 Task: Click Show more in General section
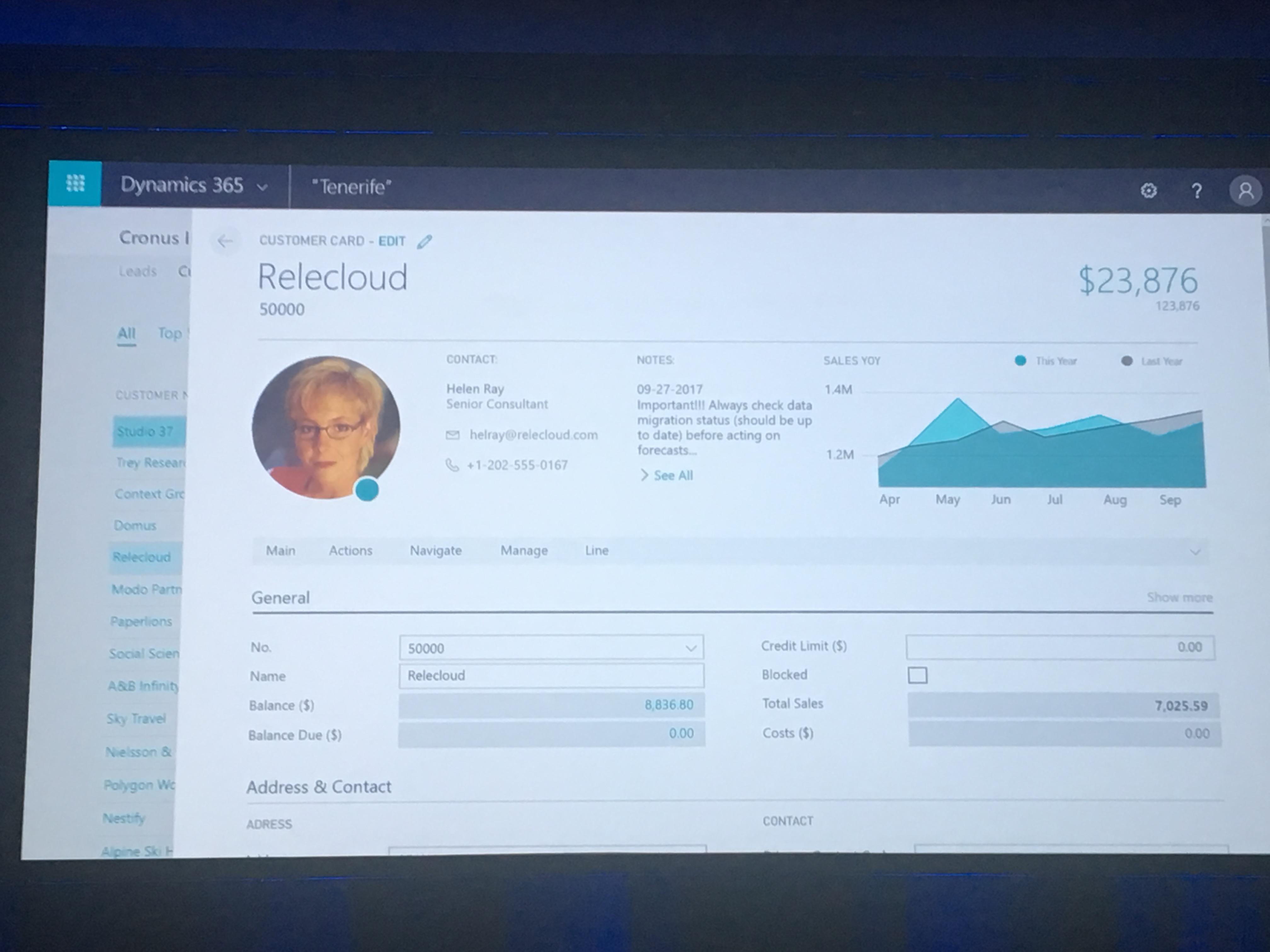[x=1179, y=598]
